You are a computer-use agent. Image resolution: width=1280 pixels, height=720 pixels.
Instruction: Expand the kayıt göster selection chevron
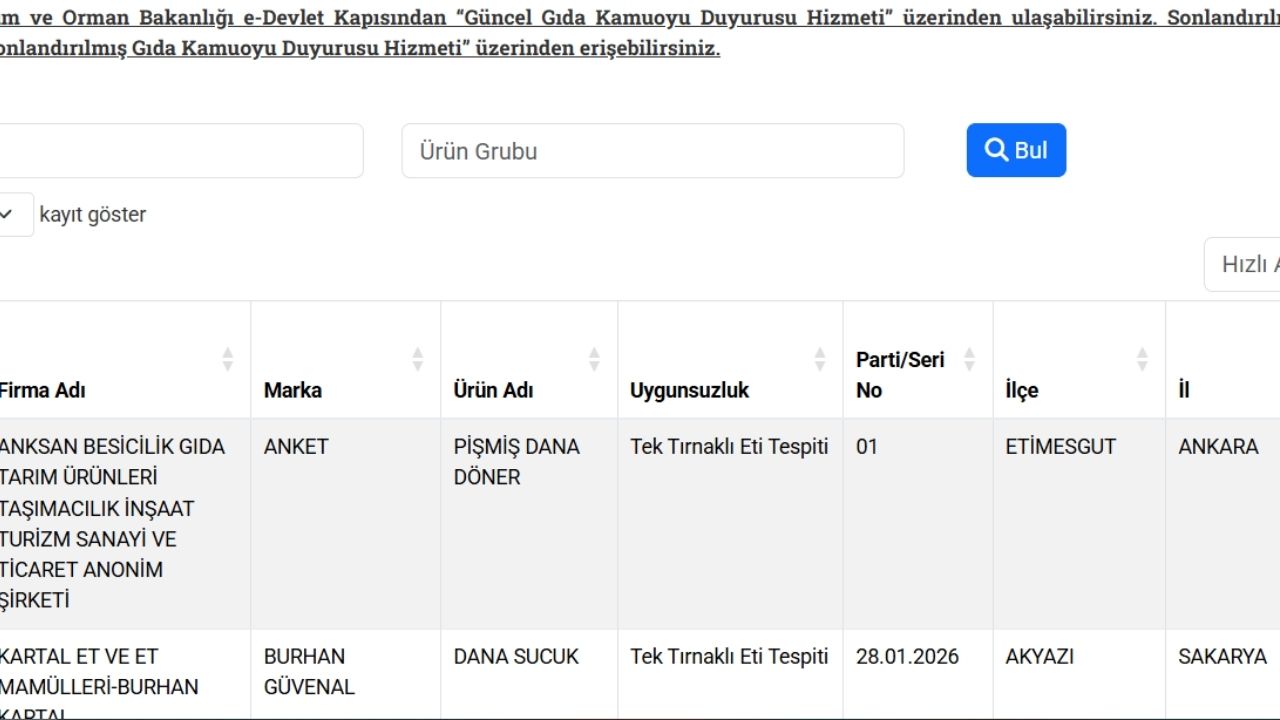(x=6, y=214)
